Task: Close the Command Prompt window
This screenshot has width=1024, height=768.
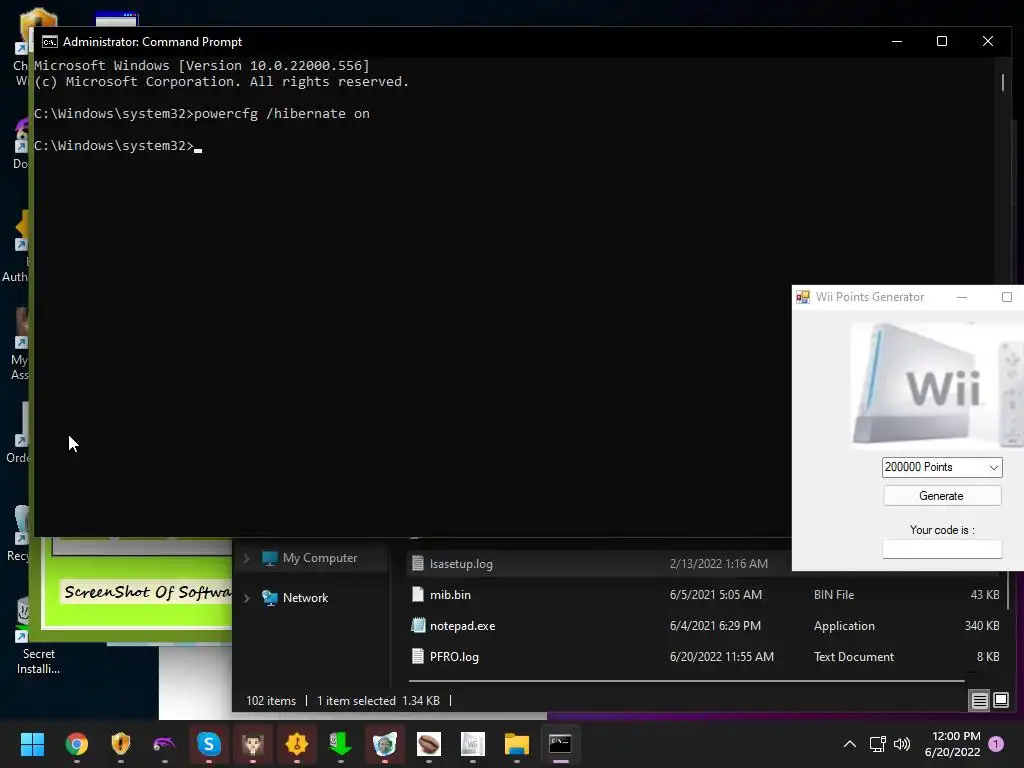Action: pos(987,41)
